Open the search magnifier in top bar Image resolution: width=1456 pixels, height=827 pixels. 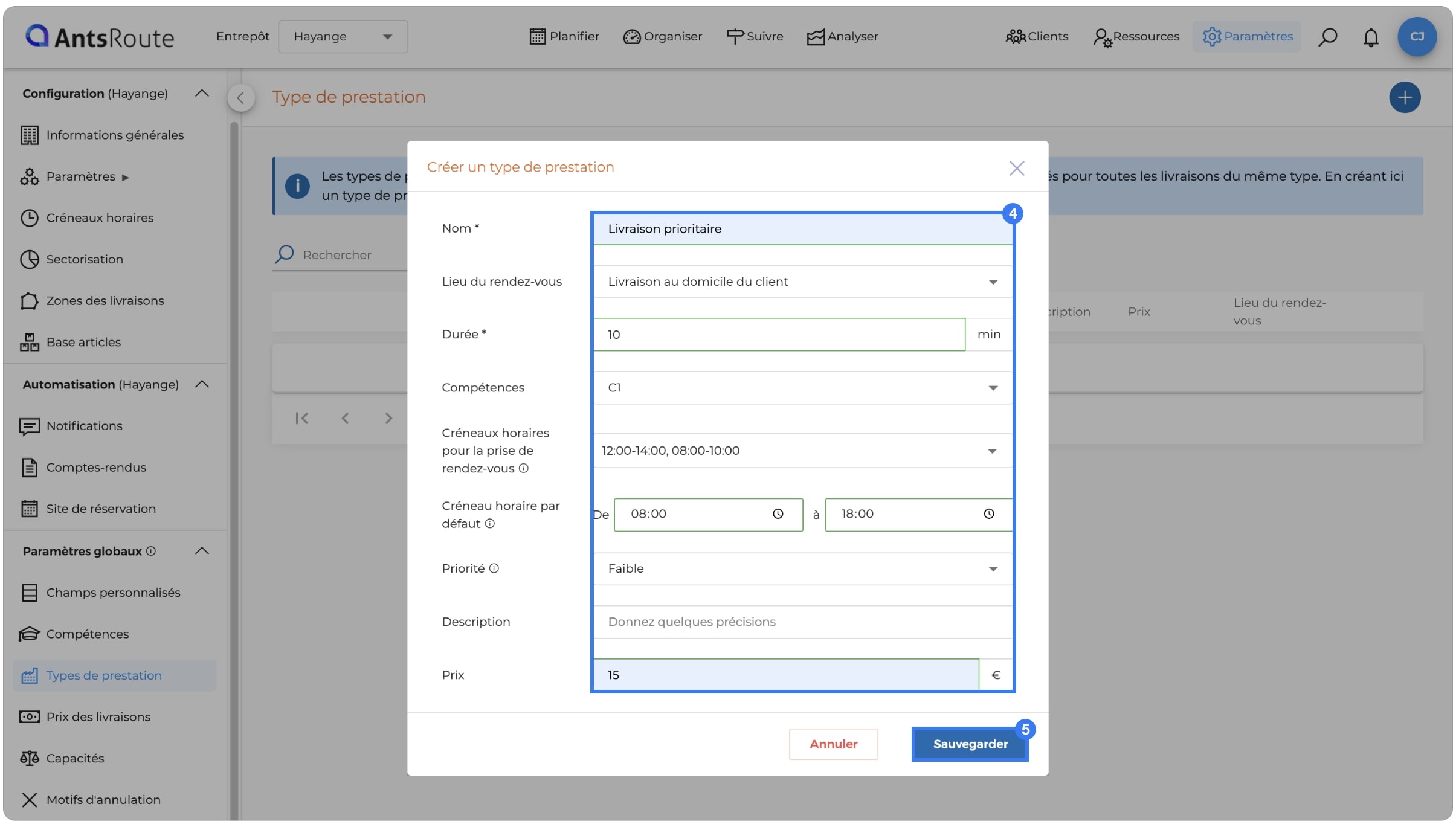1327,37
